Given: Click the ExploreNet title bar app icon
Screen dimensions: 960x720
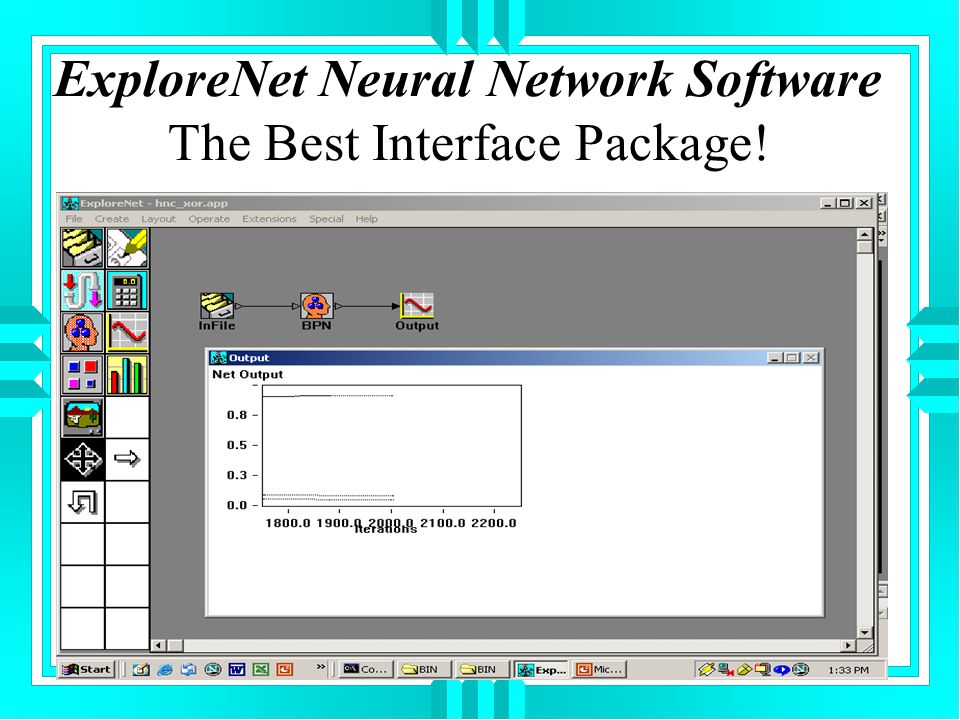Looking at the screenshot, I should tap(70, 203).
